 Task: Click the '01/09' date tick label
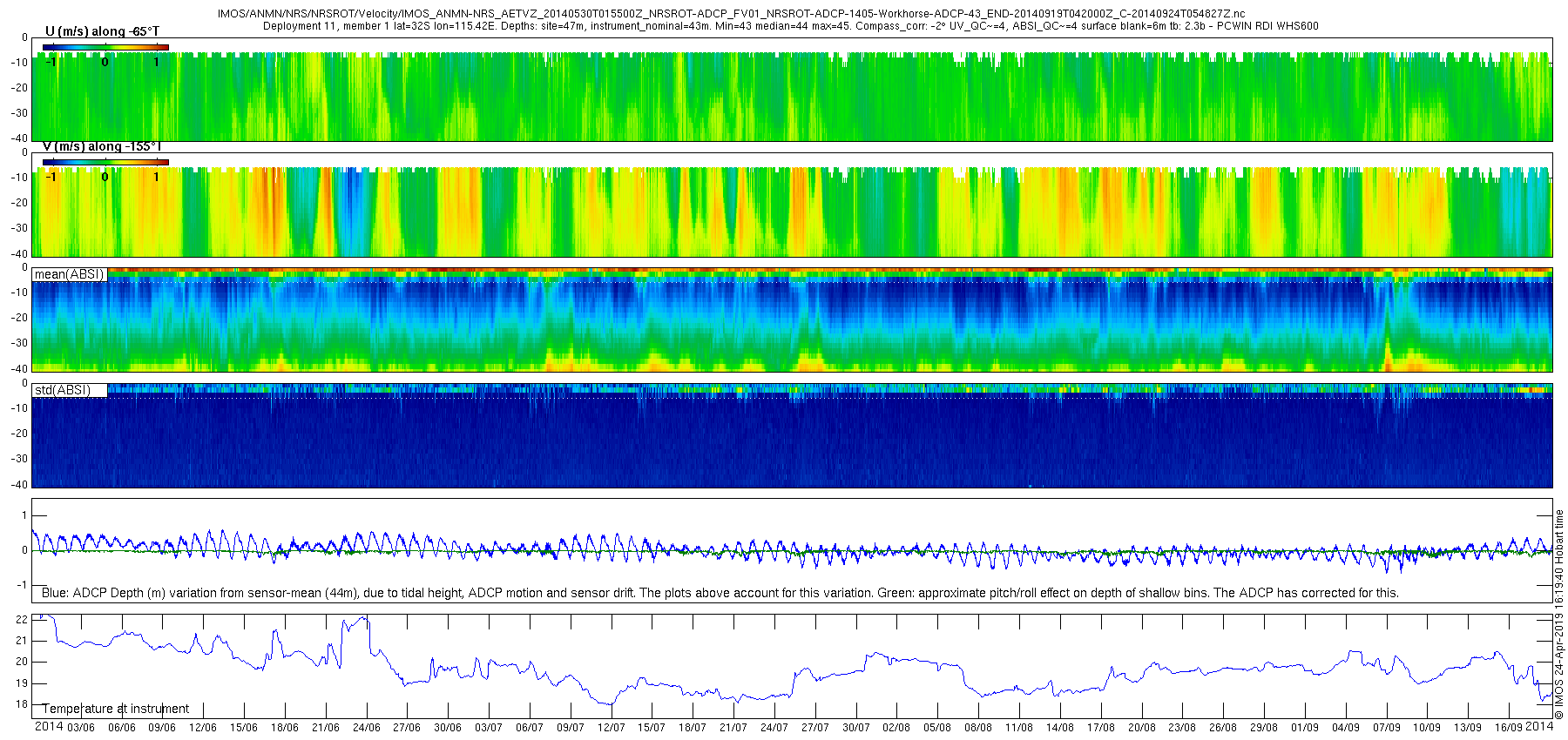[1305, 728]
